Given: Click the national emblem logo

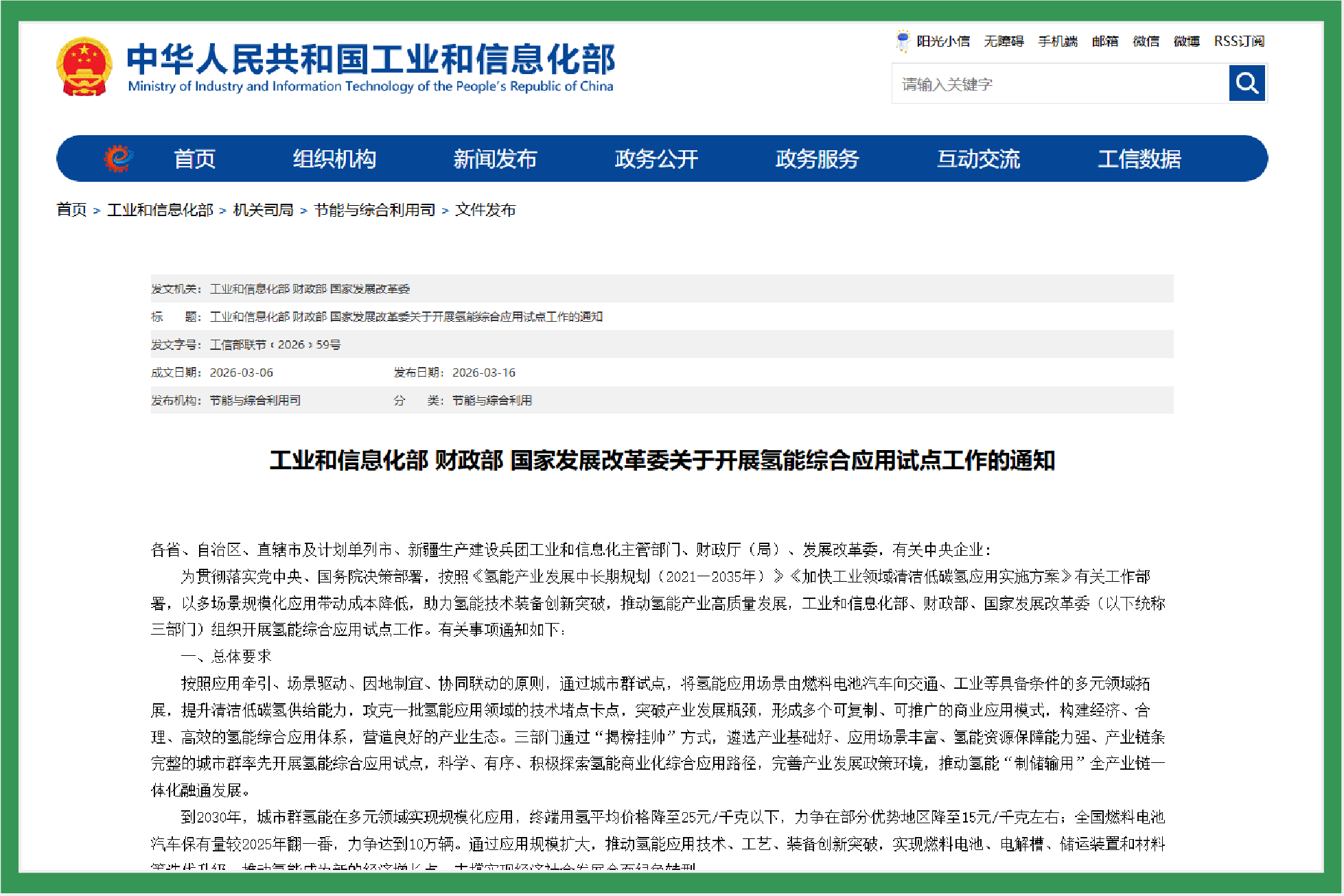Looking at the screenshot, I should point(84,67).
